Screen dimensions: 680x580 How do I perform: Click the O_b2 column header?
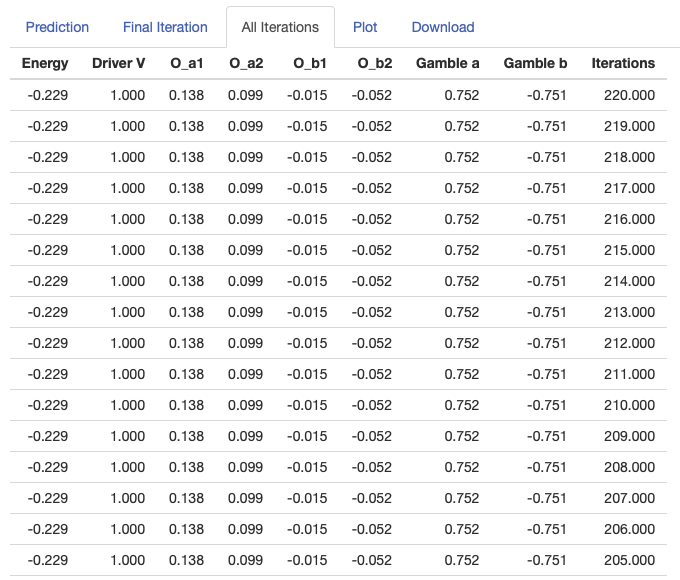375,63
